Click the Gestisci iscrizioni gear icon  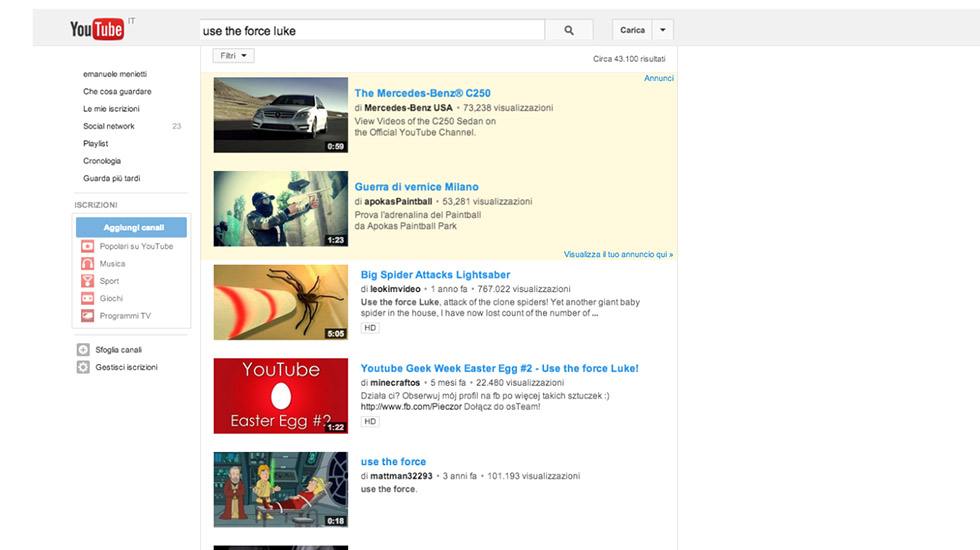pyautogui.click(x=84, y=367)
